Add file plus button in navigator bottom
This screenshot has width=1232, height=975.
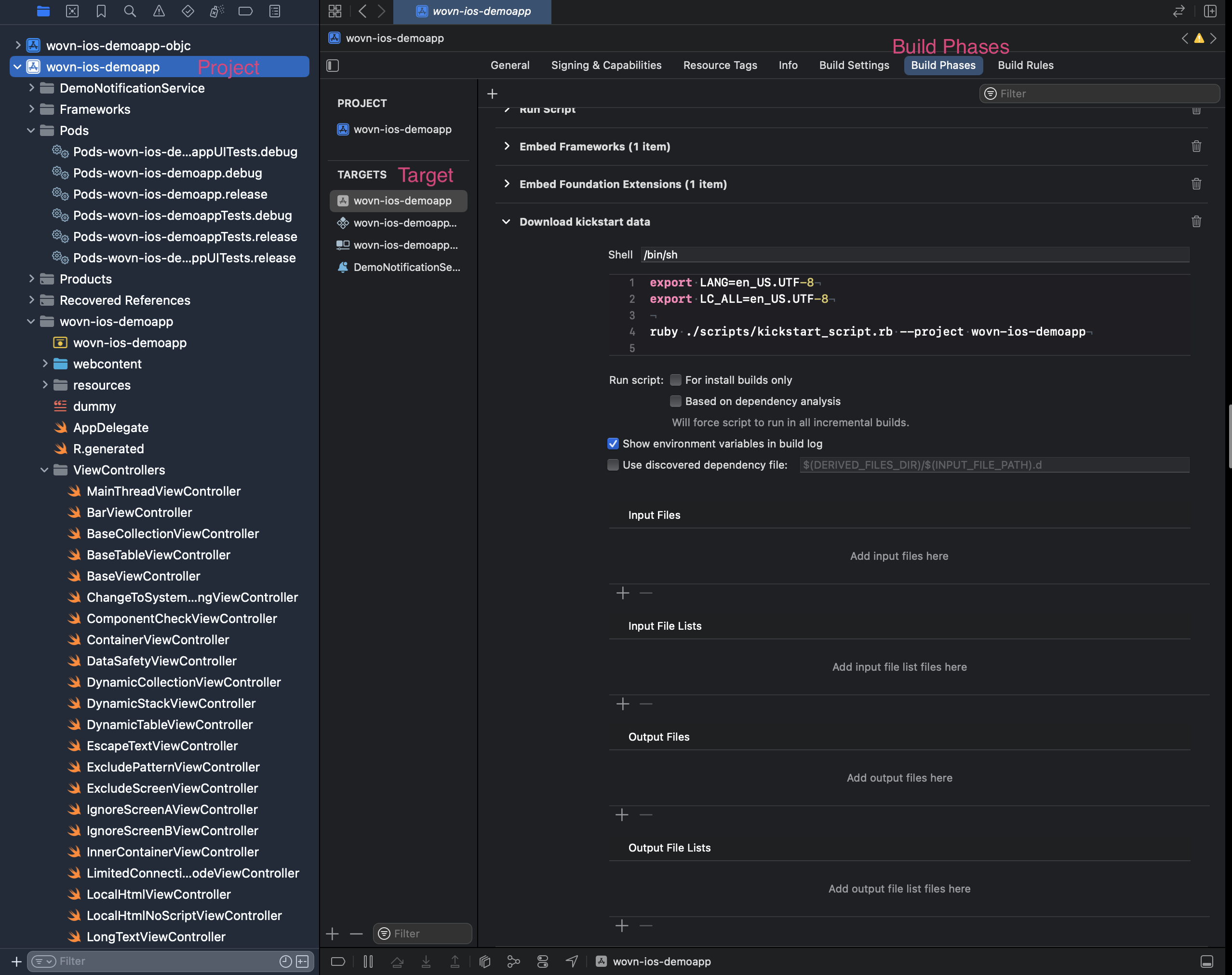click(x=16, y=961)
